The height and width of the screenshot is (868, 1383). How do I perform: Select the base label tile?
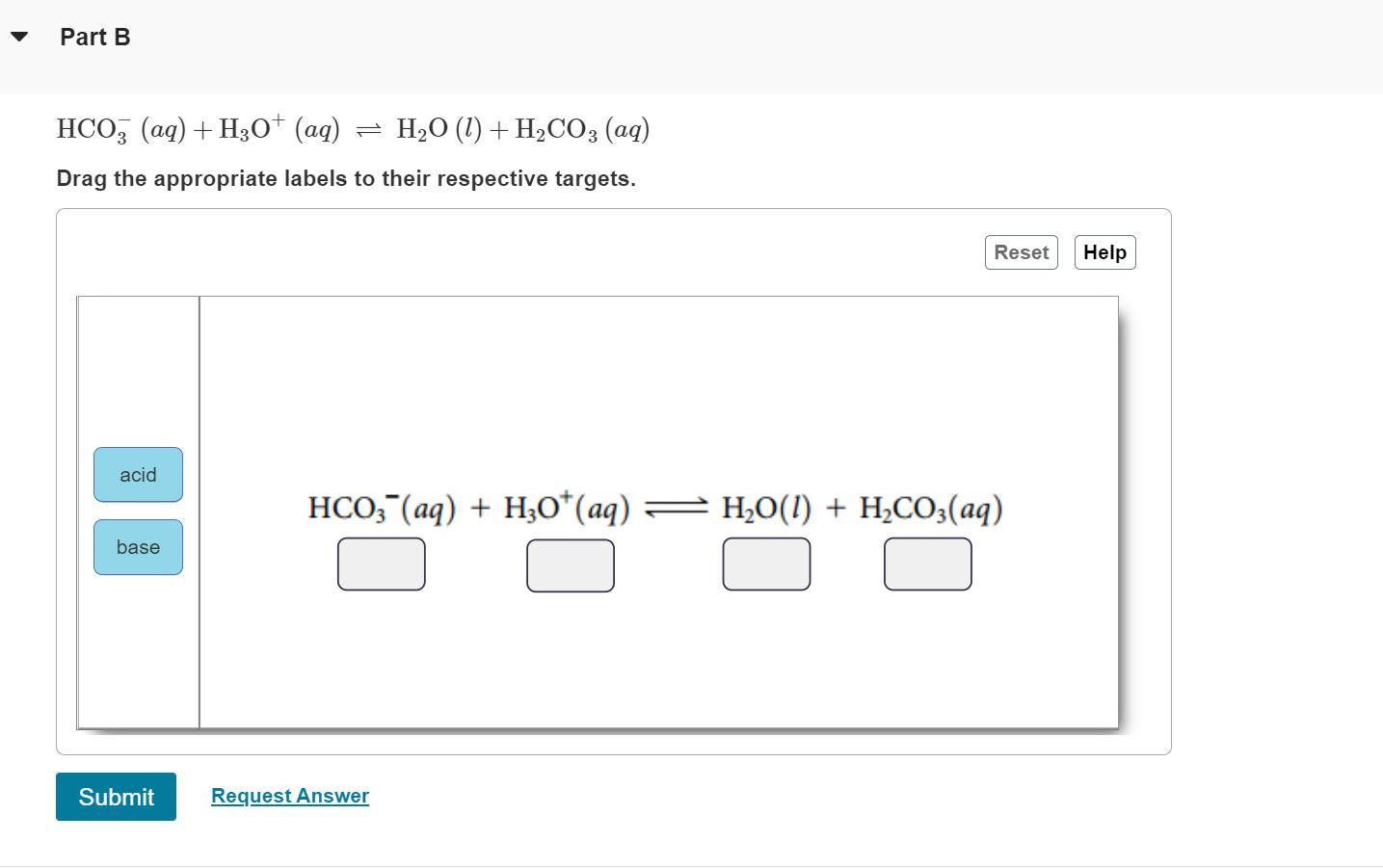click(x=138, y=547)
